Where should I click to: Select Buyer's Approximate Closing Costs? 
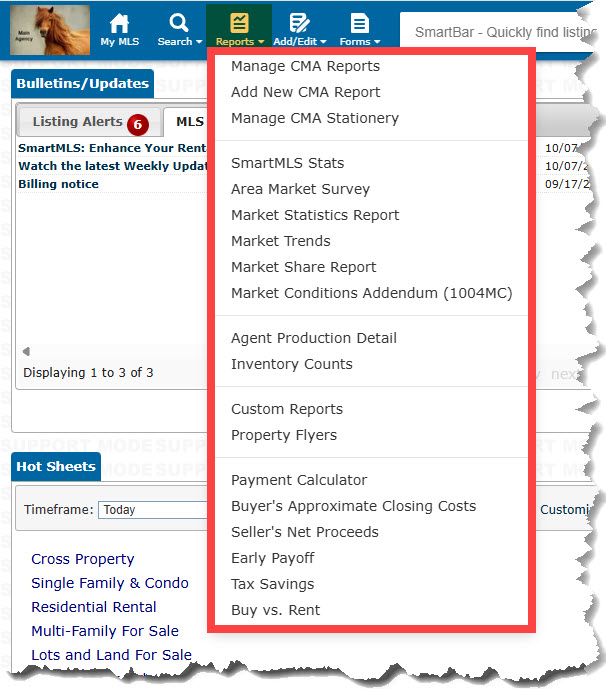pyautogui.click(x=353, y=506)
